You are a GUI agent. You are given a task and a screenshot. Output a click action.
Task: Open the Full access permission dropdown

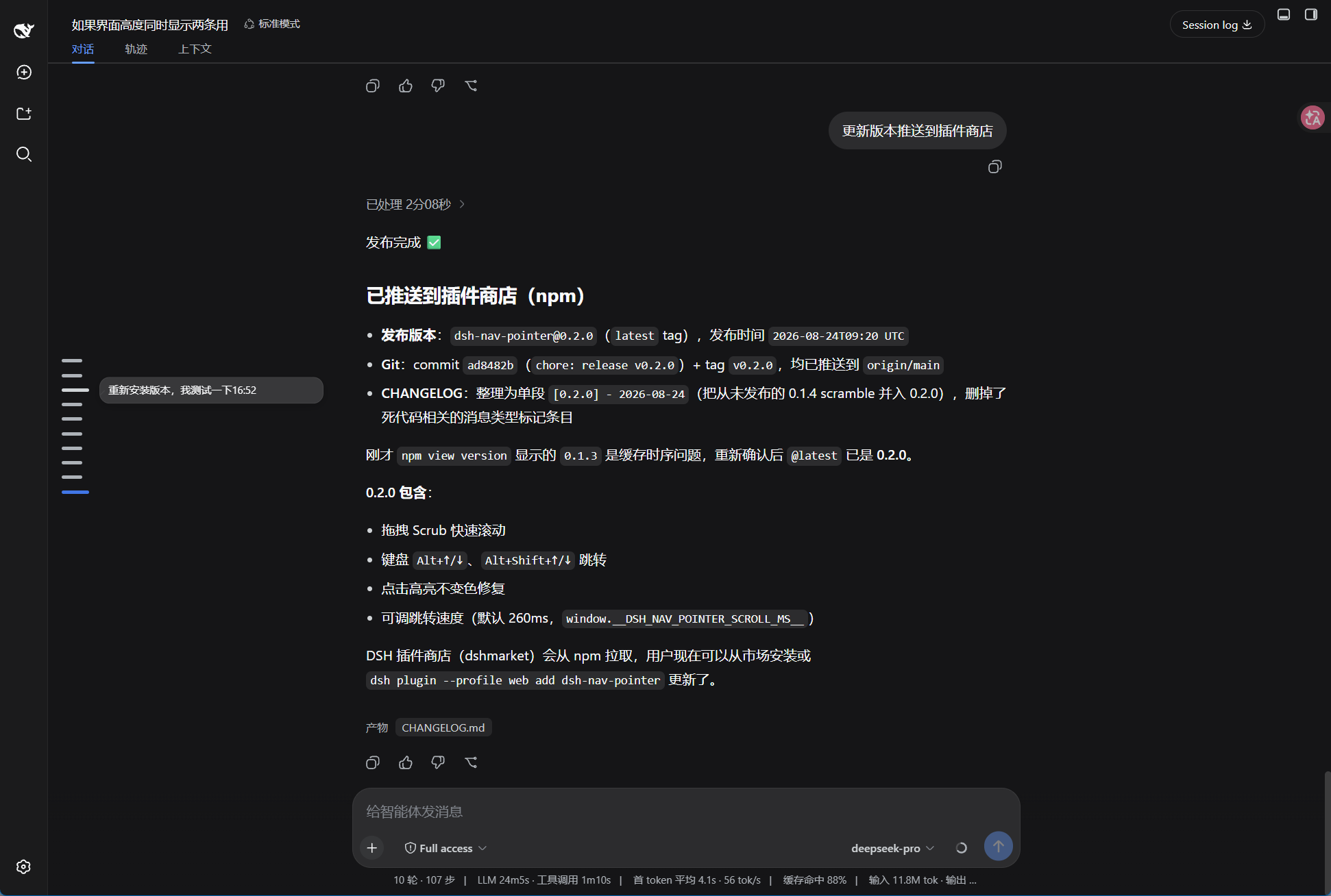click(445, 848)
